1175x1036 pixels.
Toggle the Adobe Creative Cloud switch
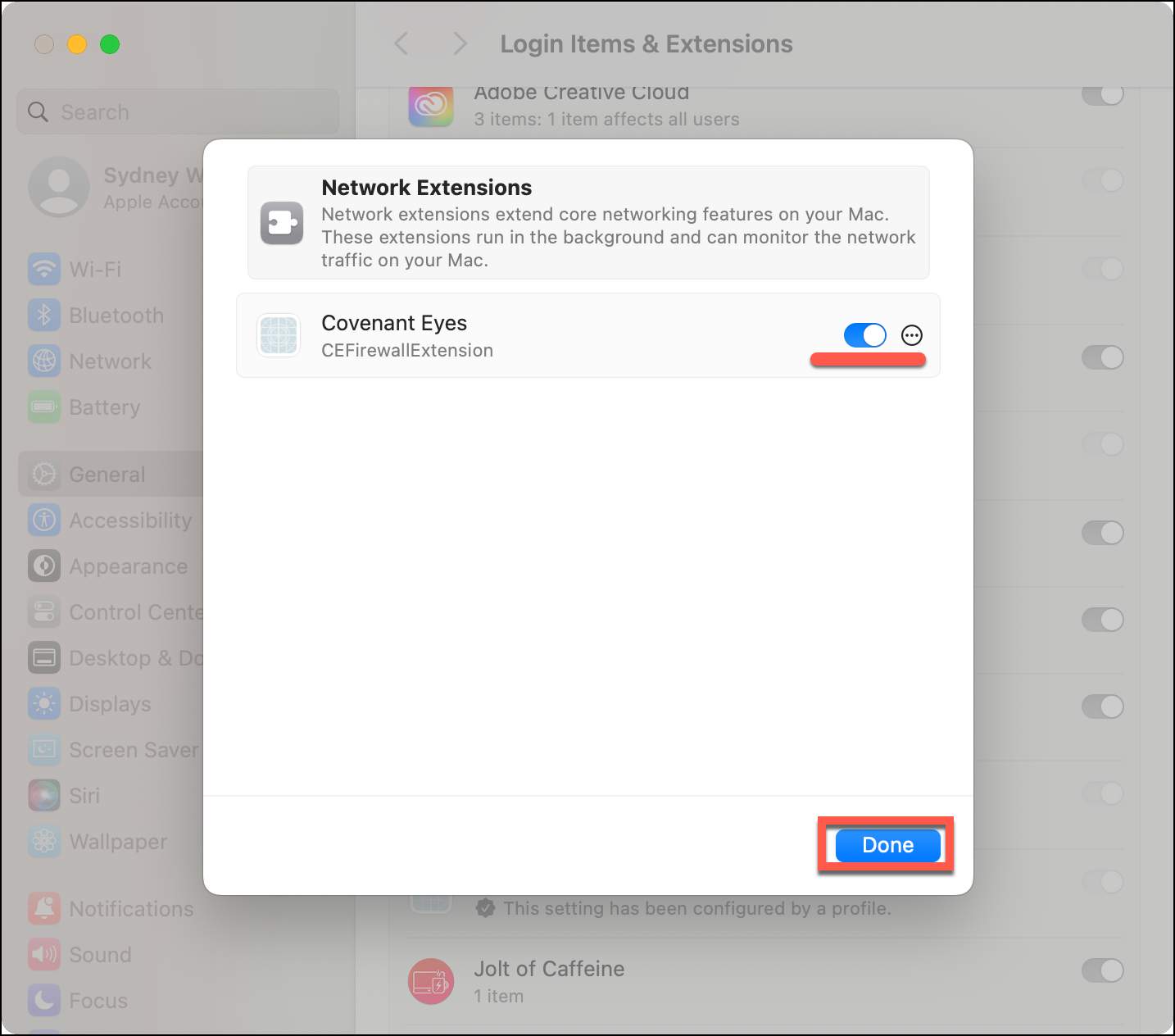(x=1103, y=95)
